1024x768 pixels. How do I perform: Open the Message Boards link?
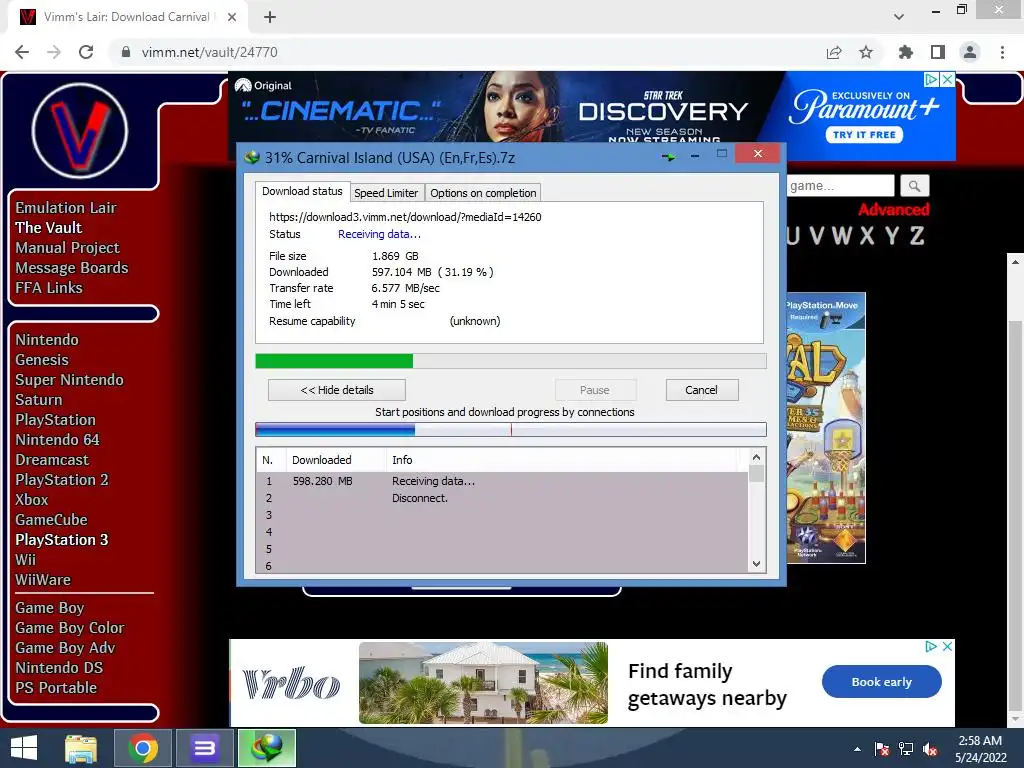[x=72, y=268]
